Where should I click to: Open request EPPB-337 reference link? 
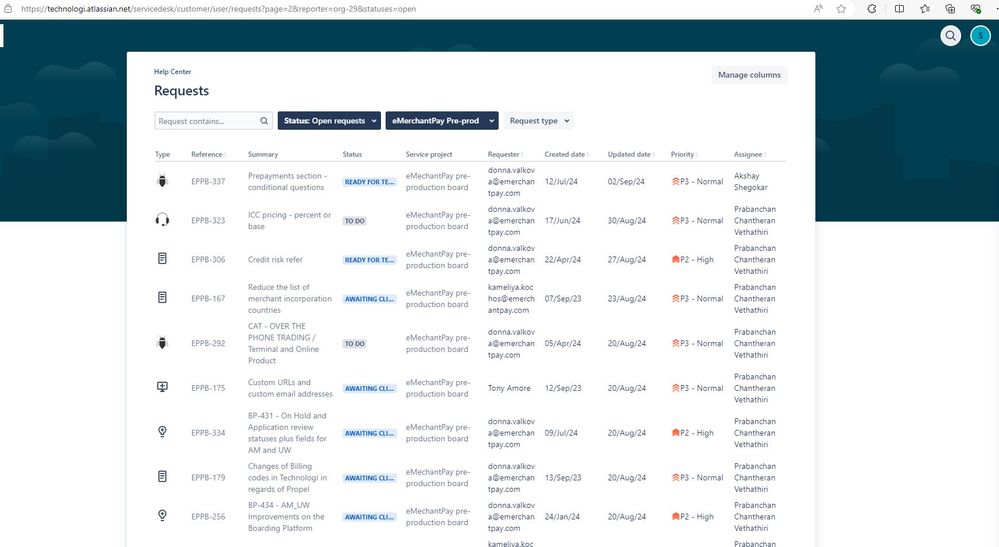208,181
